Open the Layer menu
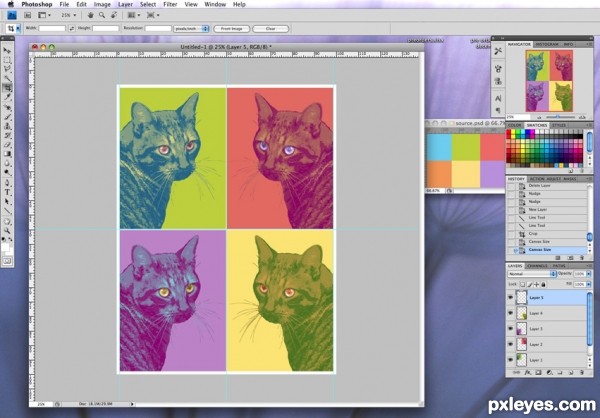The image size is (600, 418). click(x=125, y=4)
